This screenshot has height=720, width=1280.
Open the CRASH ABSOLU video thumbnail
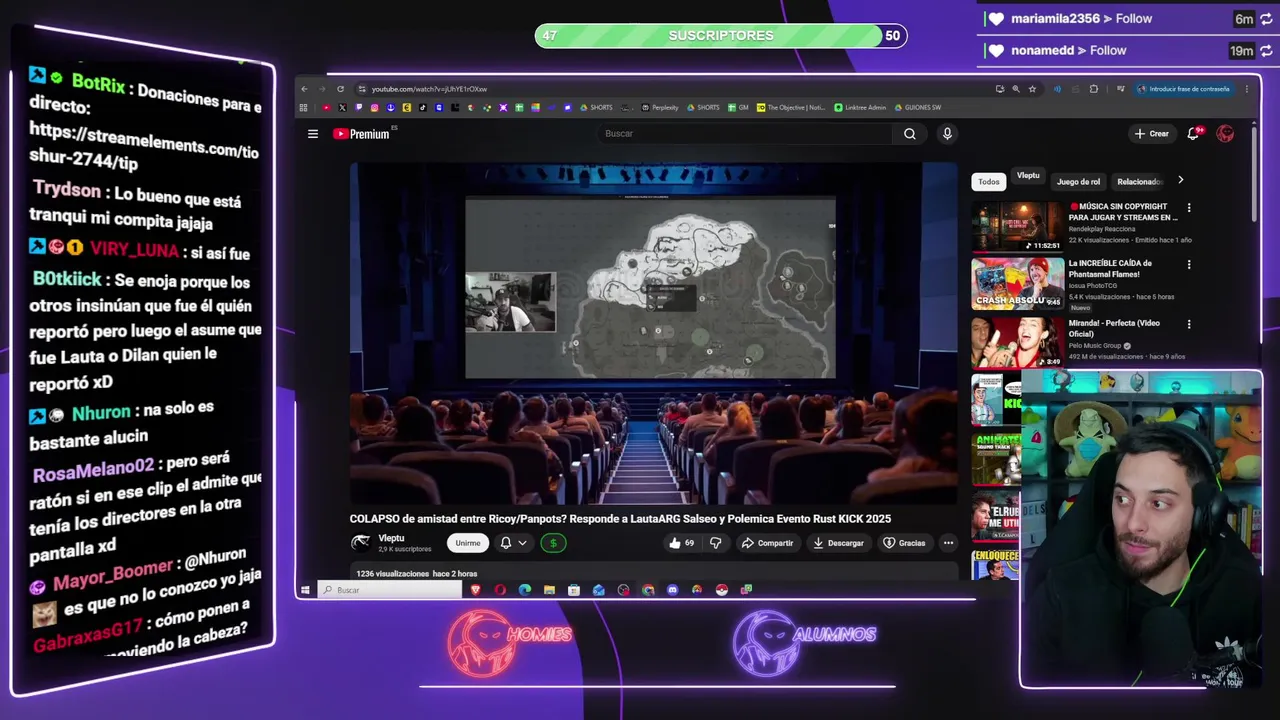tap(1018, 284)
